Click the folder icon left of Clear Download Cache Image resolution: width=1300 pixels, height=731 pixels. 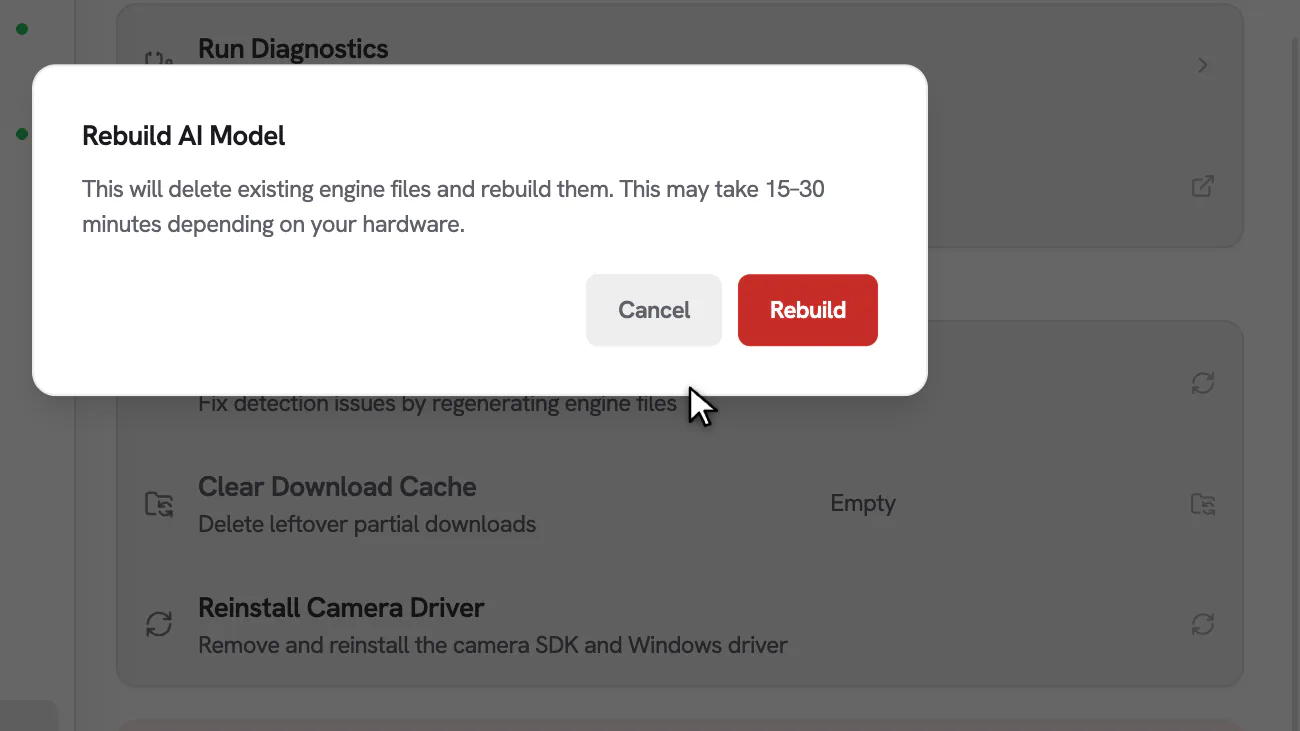(159, 504)
